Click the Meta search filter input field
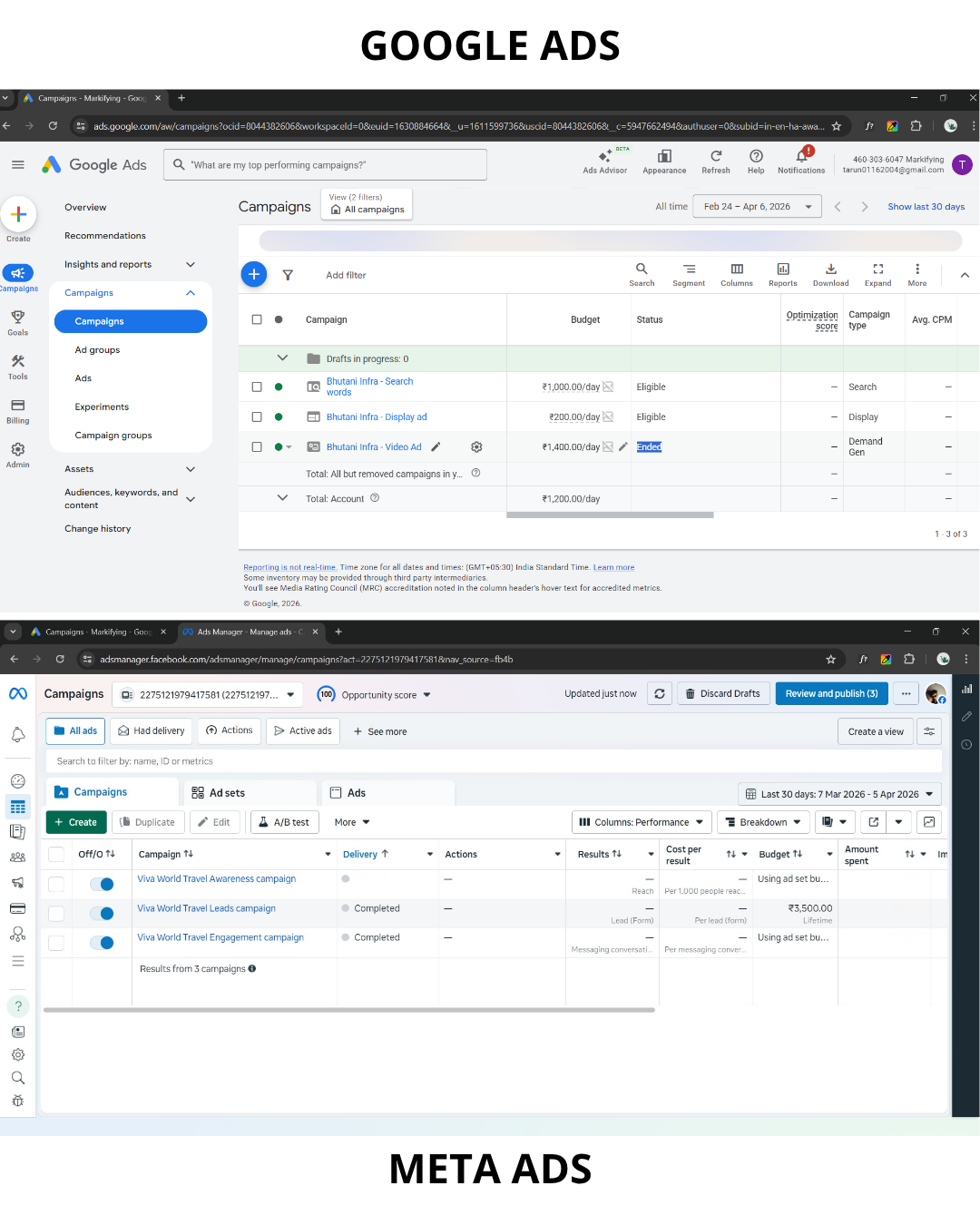Viewport: 980px width, 1225px height. (490, 761)
